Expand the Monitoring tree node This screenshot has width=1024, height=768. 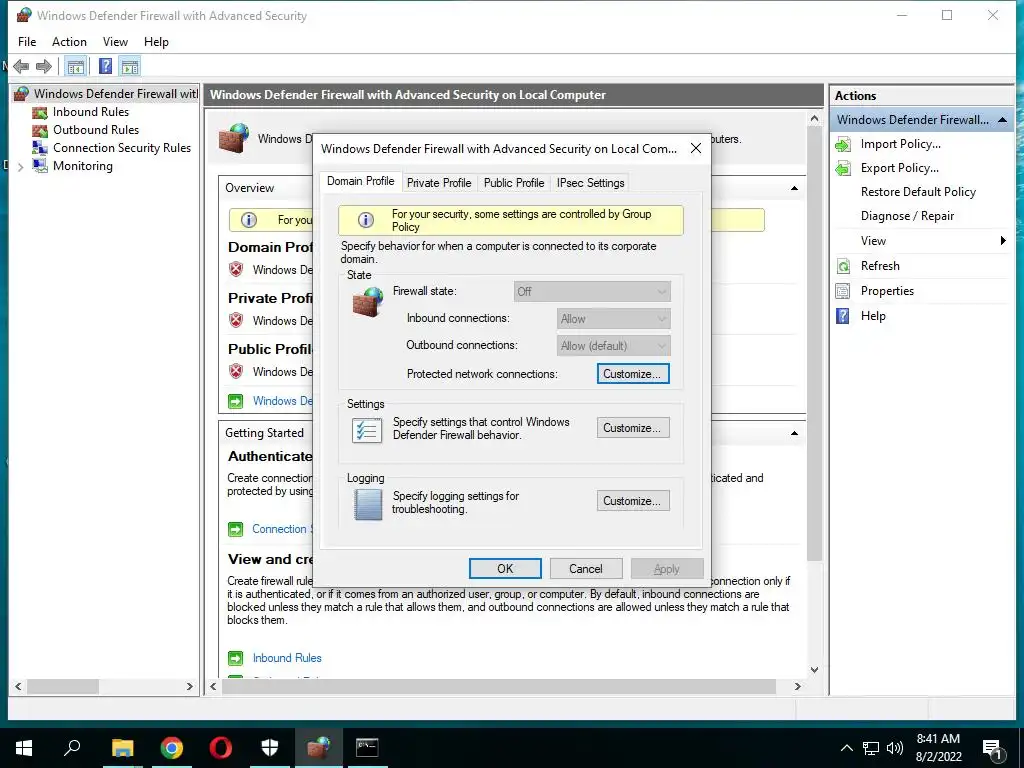(20, 167)
